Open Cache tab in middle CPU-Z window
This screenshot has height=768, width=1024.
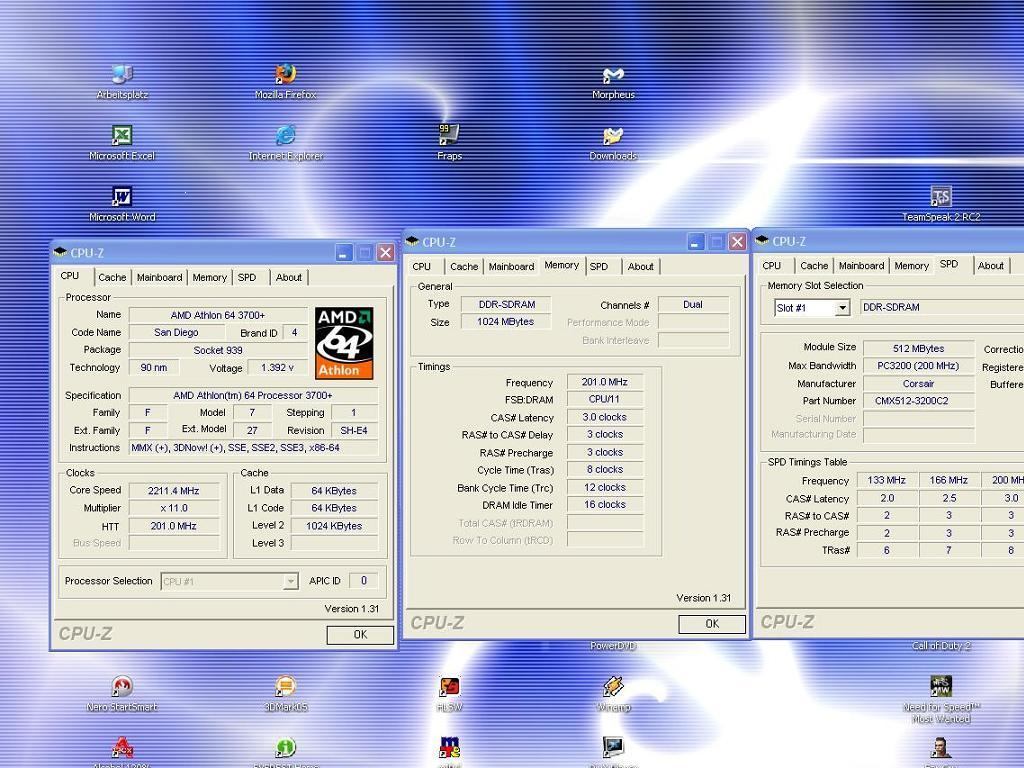[x=464, y=266]
